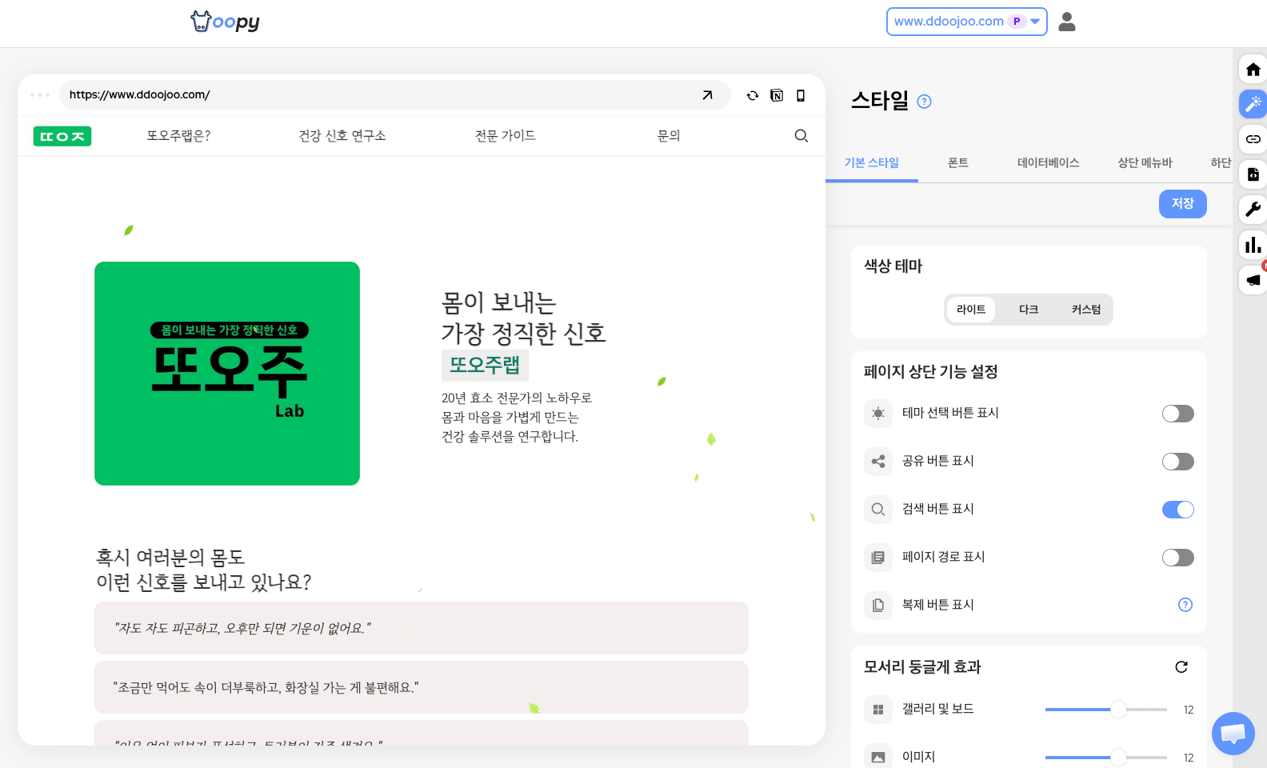Open 건강 신호 연구소 menu in preview

tap(342, 136)
